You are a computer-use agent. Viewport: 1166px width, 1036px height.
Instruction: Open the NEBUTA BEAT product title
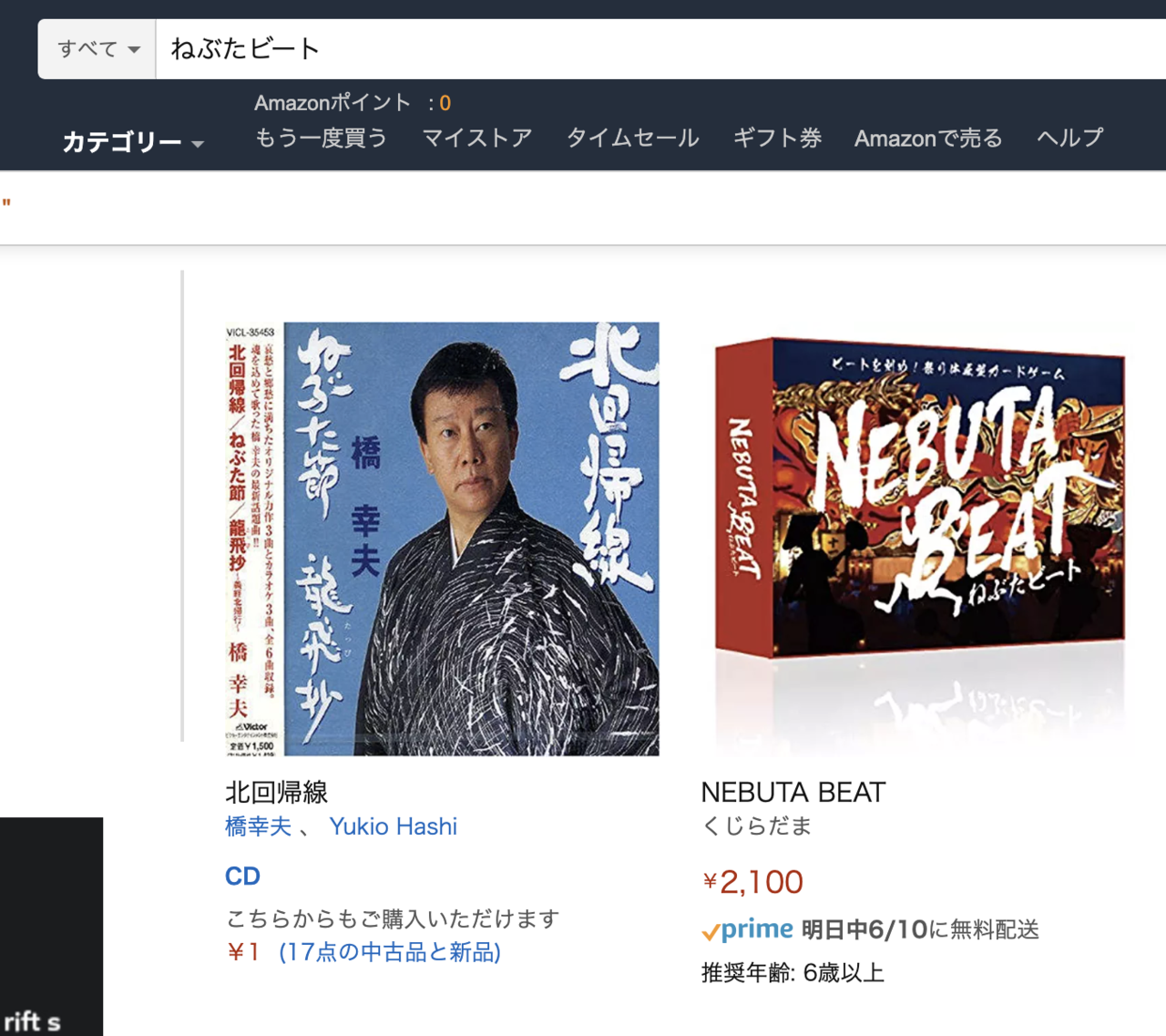793,792
